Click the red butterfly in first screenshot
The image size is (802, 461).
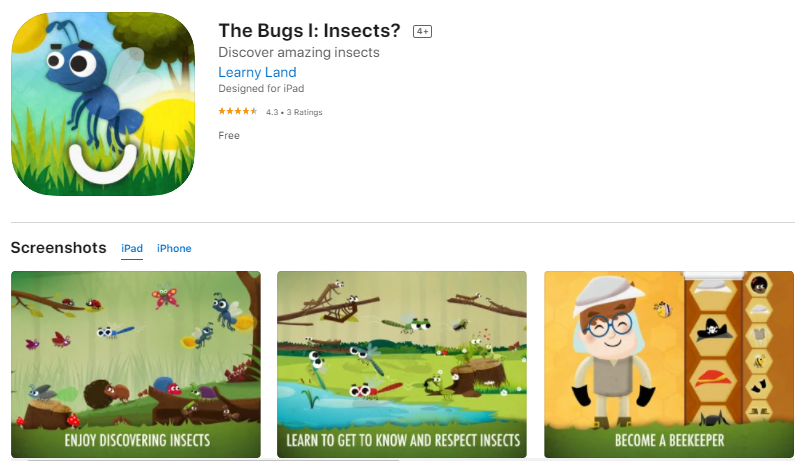165,297
